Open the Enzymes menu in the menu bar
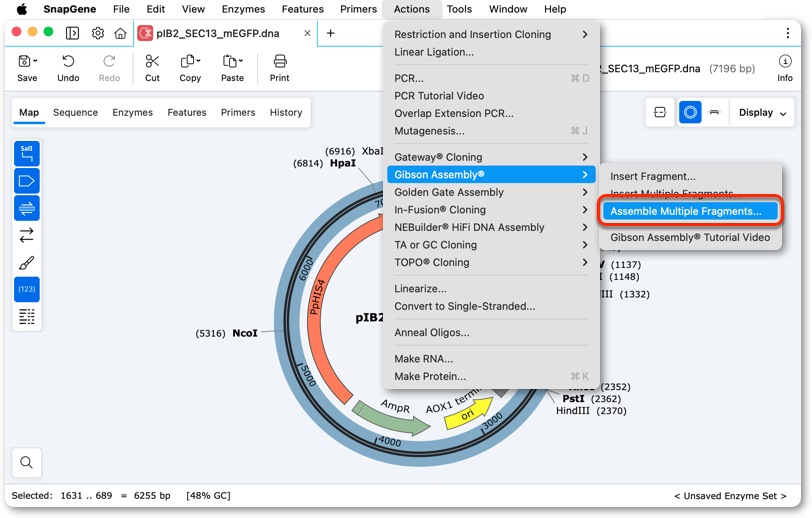Screen dimensions: 812x518 pos(243,9)
